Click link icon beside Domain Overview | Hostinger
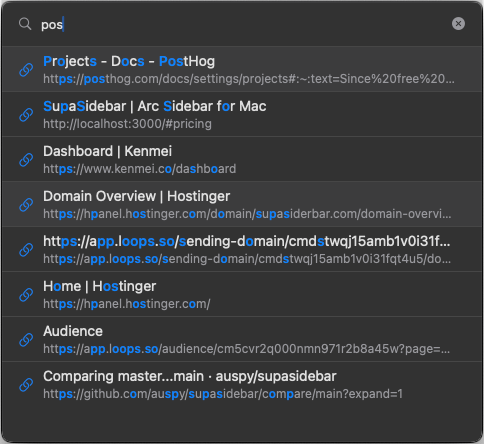Image resolution: width=484 pixels, height=444 pixels. coord(26,205)
